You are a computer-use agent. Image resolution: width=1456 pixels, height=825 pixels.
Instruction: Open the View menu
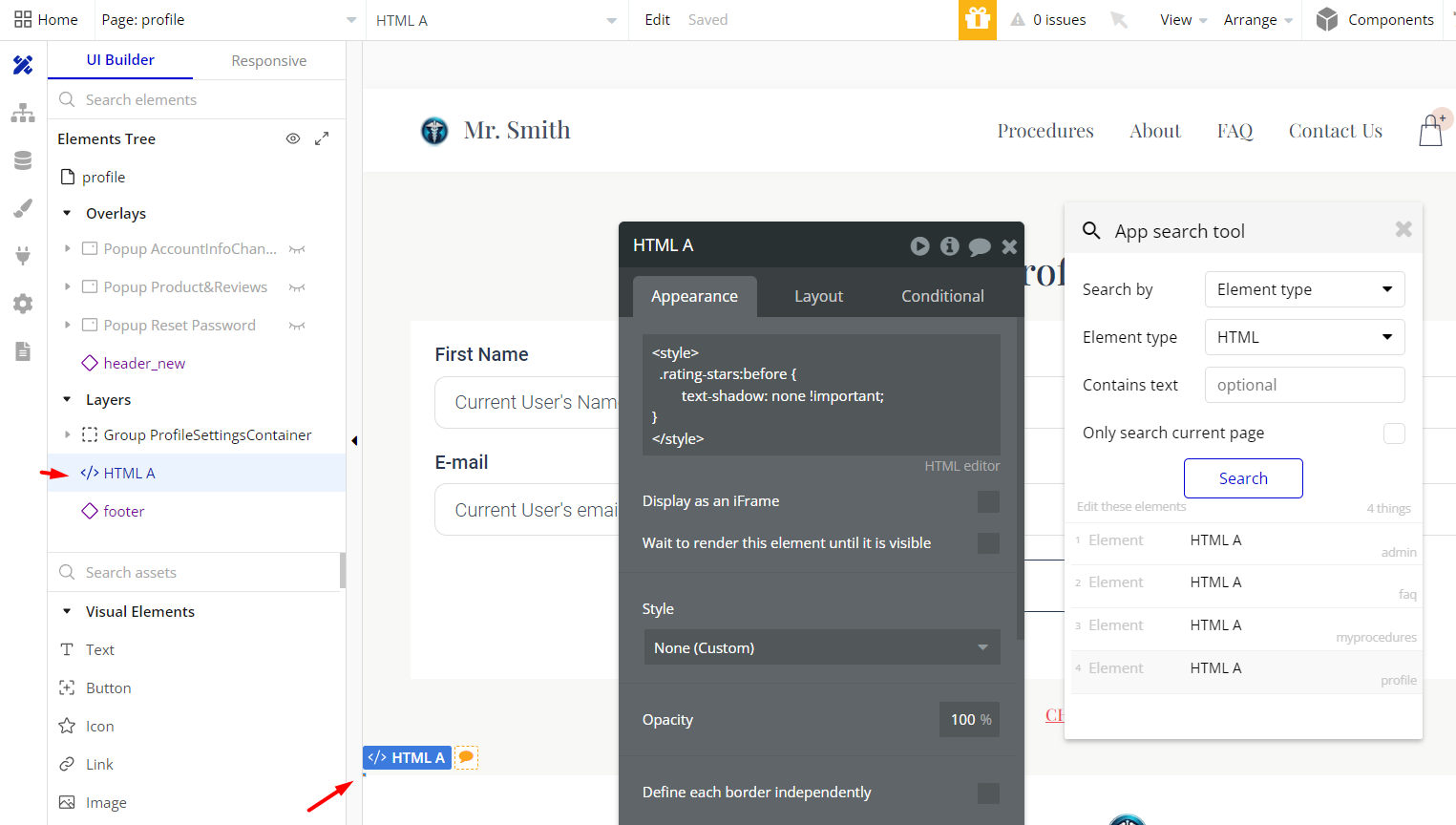[x=1183, y=20]
